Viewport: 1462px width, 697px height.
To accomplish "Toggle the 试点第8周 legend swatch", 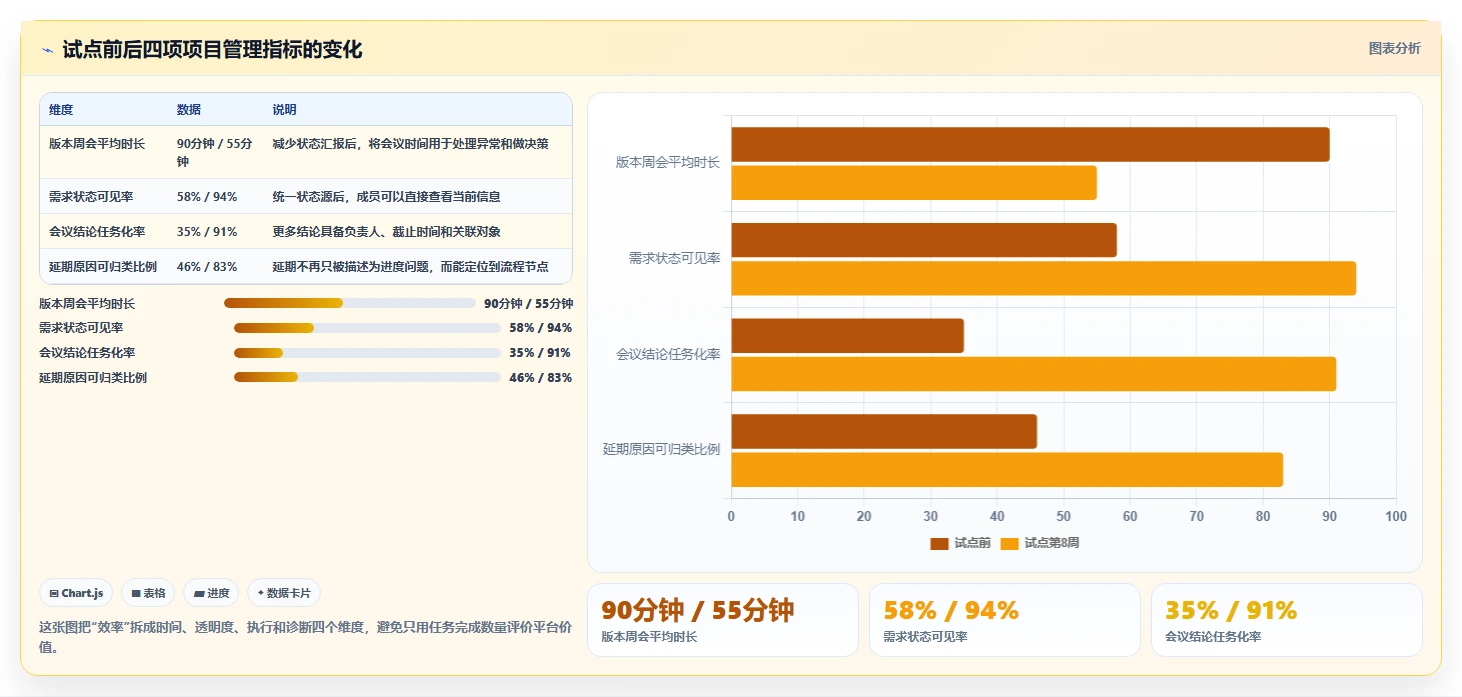I will (x=1009, y=543).
